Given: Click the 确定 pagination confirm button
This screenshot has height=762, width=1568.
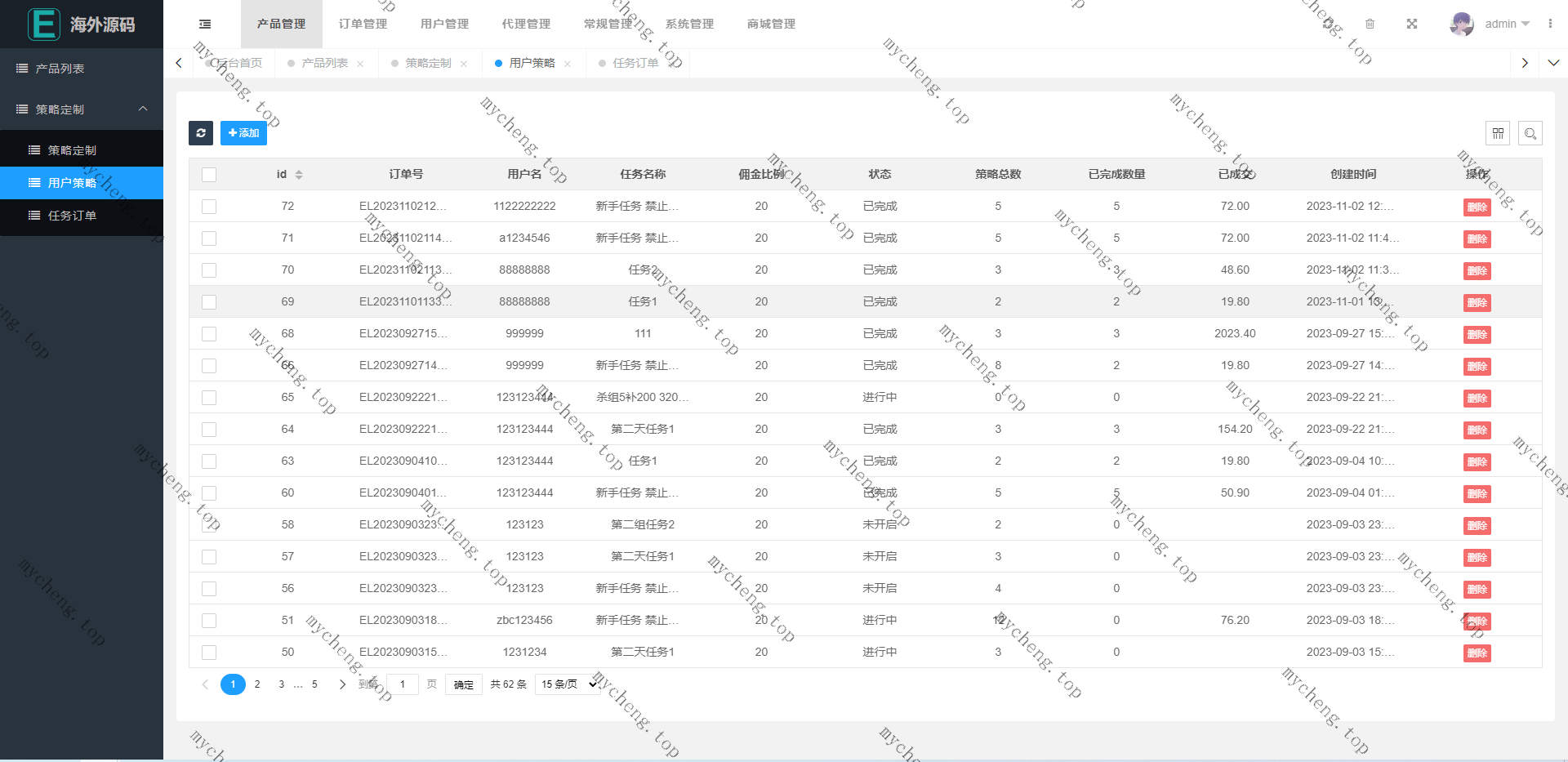Looking at the screenshot, I should tap(464, 684).
